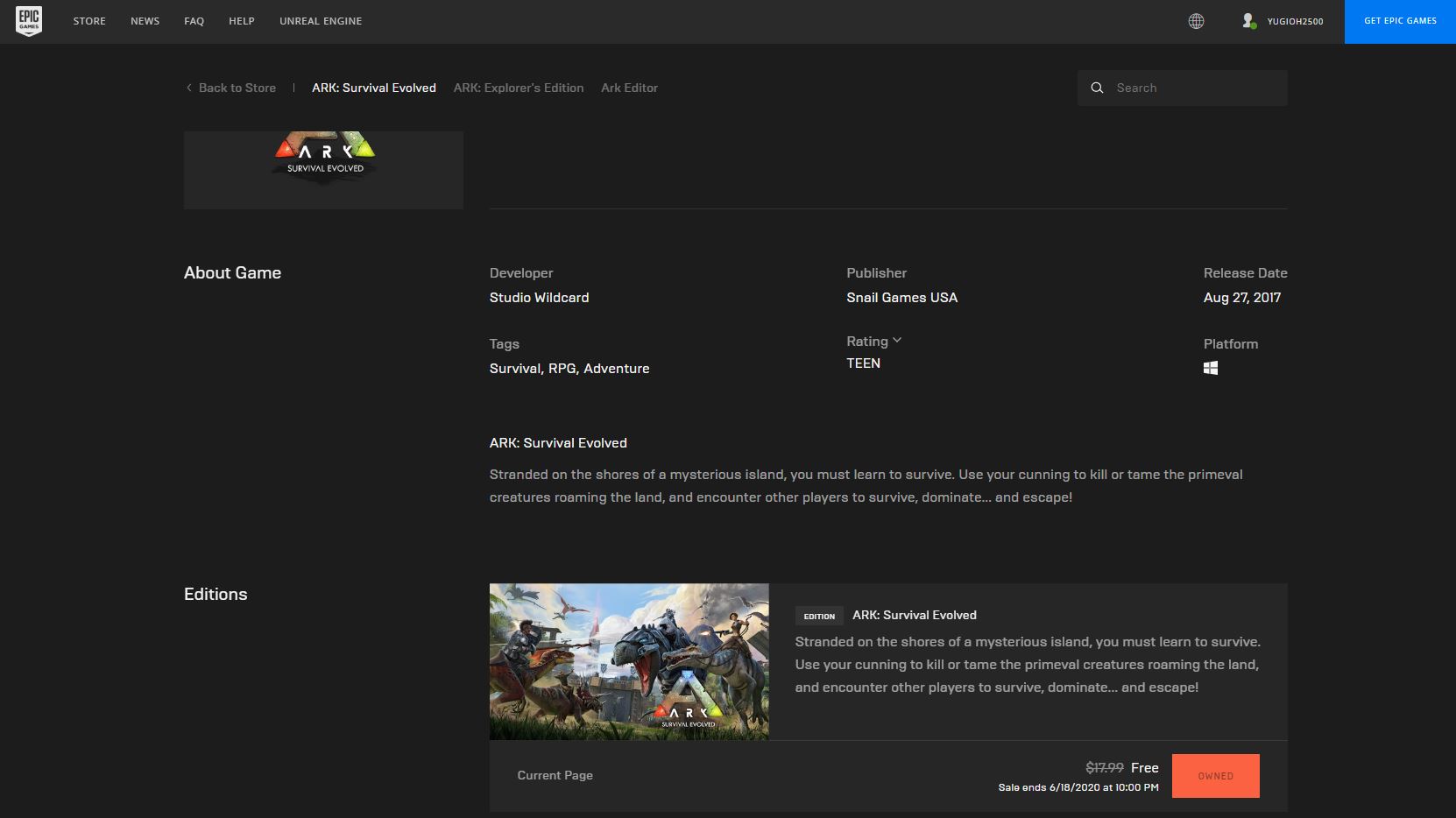Screen dimensions: 1456x818
Task: Open the YUGIOH2500 account name
Action: tap(1295, 21)
